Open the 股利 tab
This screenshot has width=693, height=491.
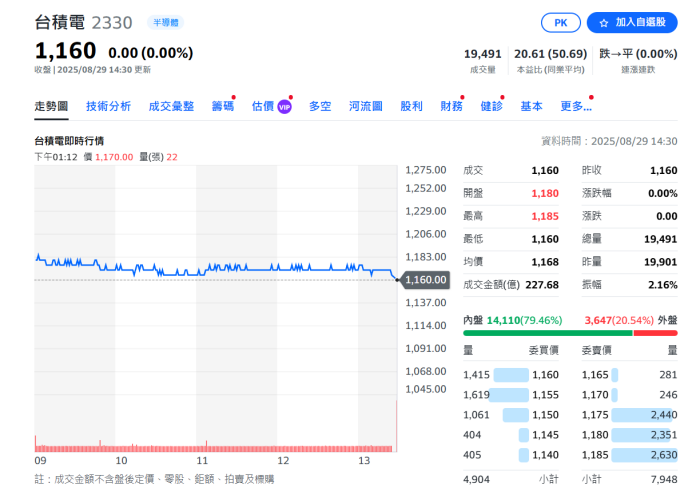click(x=411, y=106)
